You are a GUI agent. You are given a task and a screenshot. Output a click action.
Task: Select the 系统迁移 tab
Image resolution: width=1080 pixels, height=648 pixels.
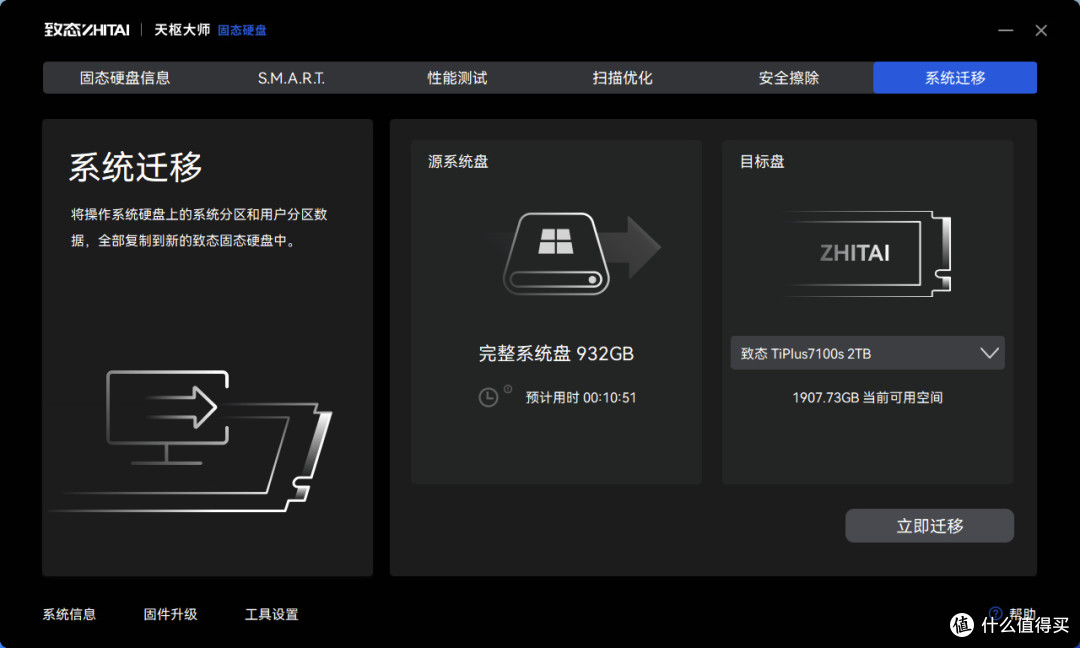[x=955, y=78]
